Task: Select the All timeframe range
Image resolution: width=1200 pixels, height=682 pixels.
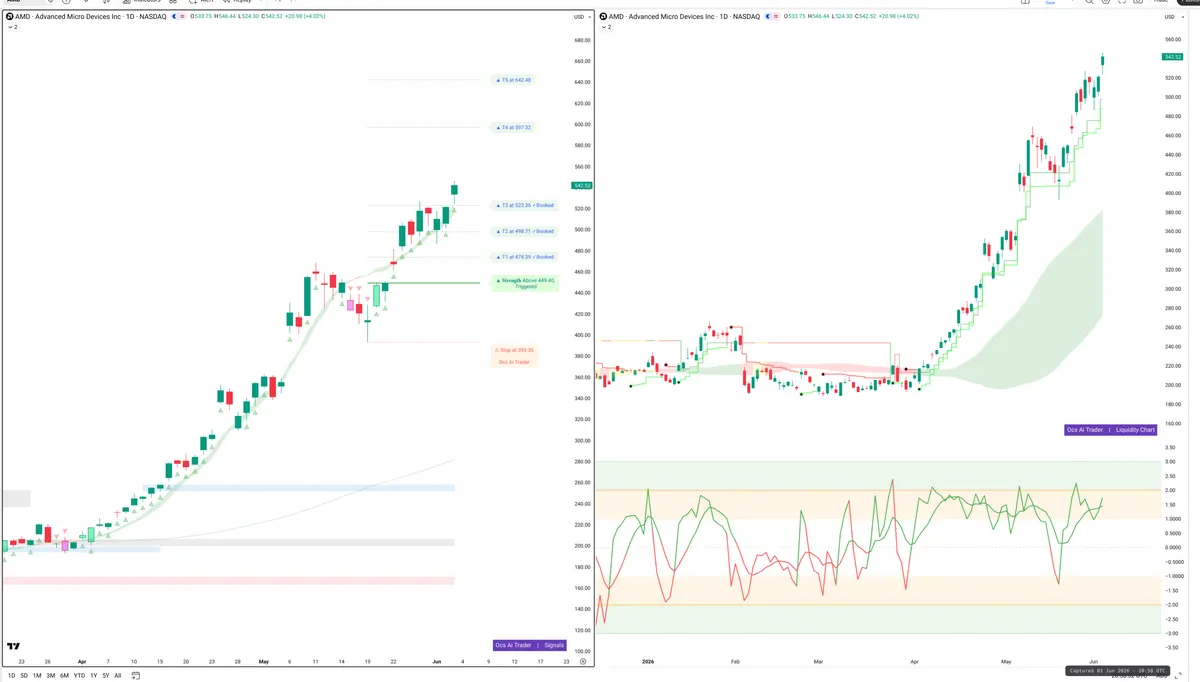Action: click(118, 675)
